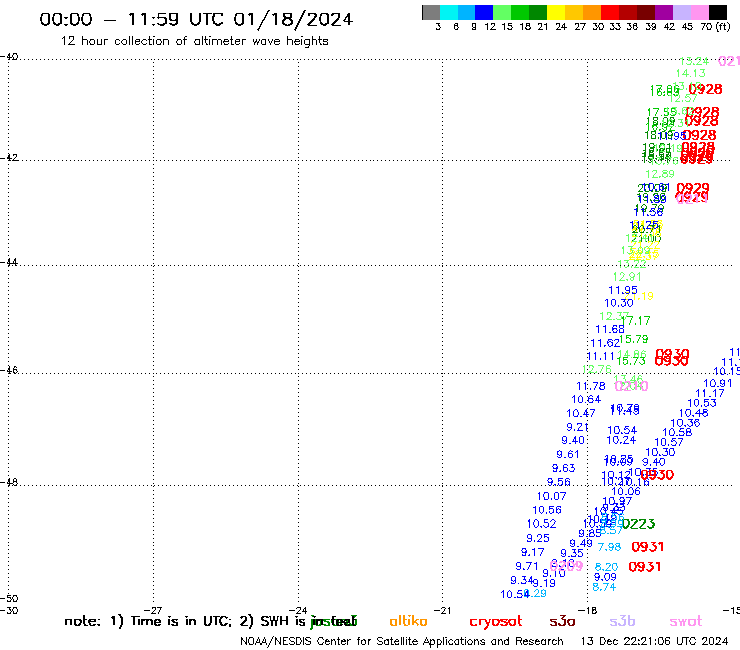Image resolution: width=740 pixels, height=650 pixels.
Task: Click the 'cryosat' satellite legend label
Action: pos(496,622)
